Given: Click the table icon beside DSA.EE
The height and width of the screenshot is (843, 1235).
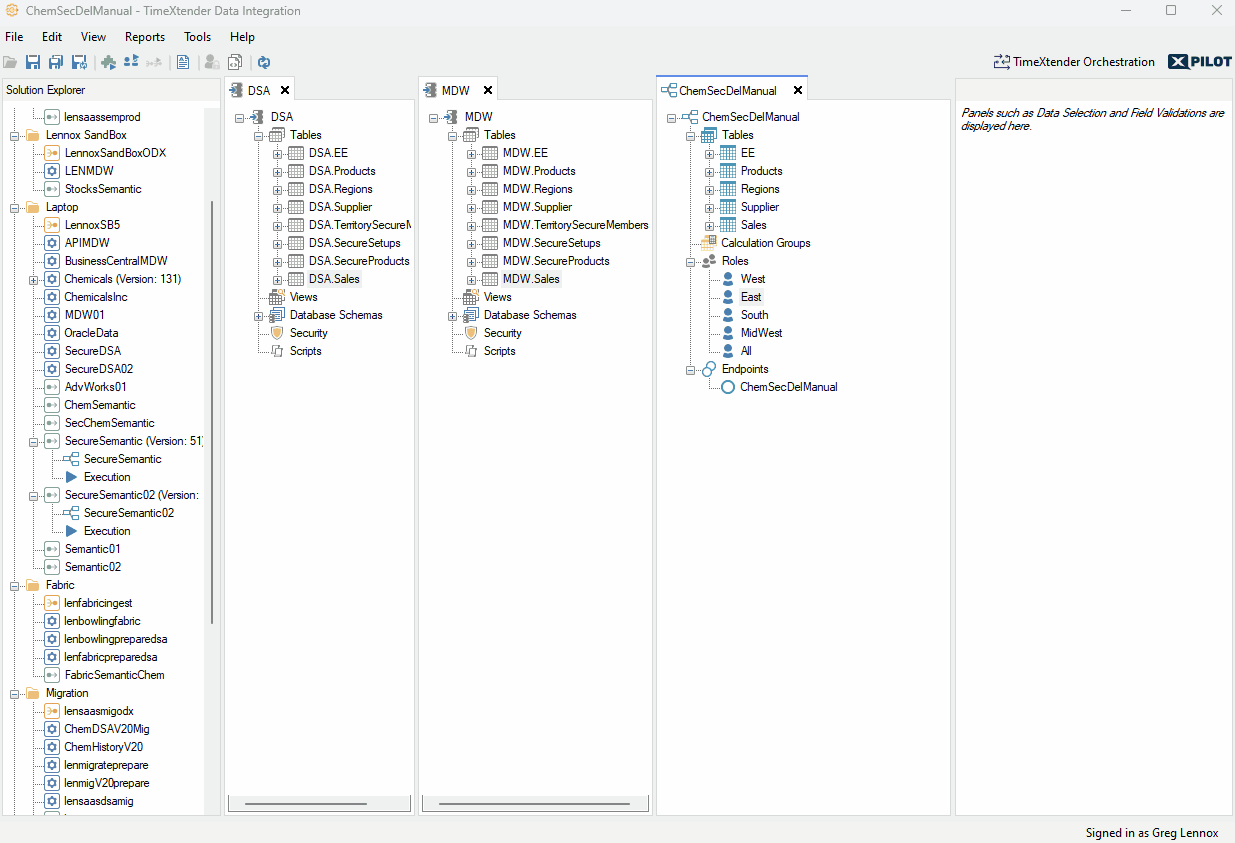Looking at the screenshot, I should coord(295,153).
